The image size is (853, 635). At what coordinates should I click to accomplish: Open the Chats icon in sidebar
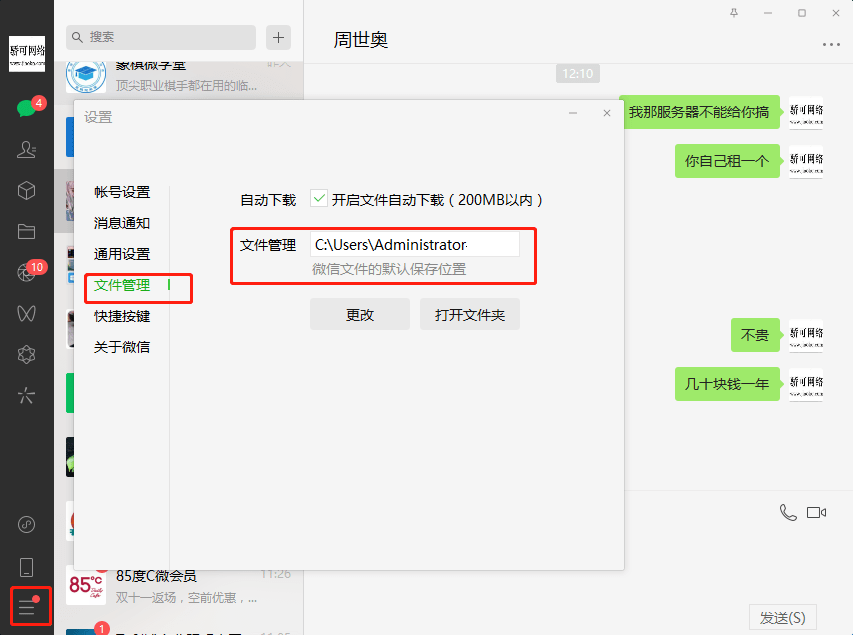pyautogui.click(x=26, y=109)
